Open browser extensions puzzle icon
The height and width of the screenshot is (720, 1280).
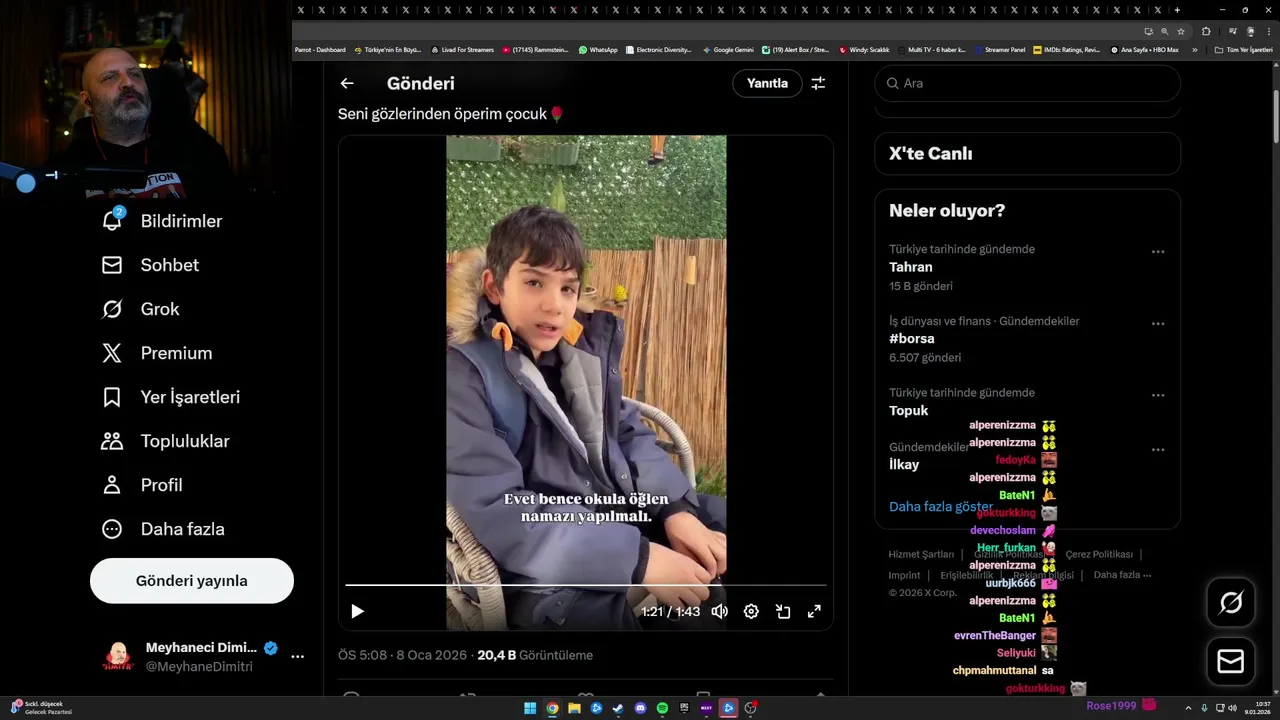(1206, 31)
